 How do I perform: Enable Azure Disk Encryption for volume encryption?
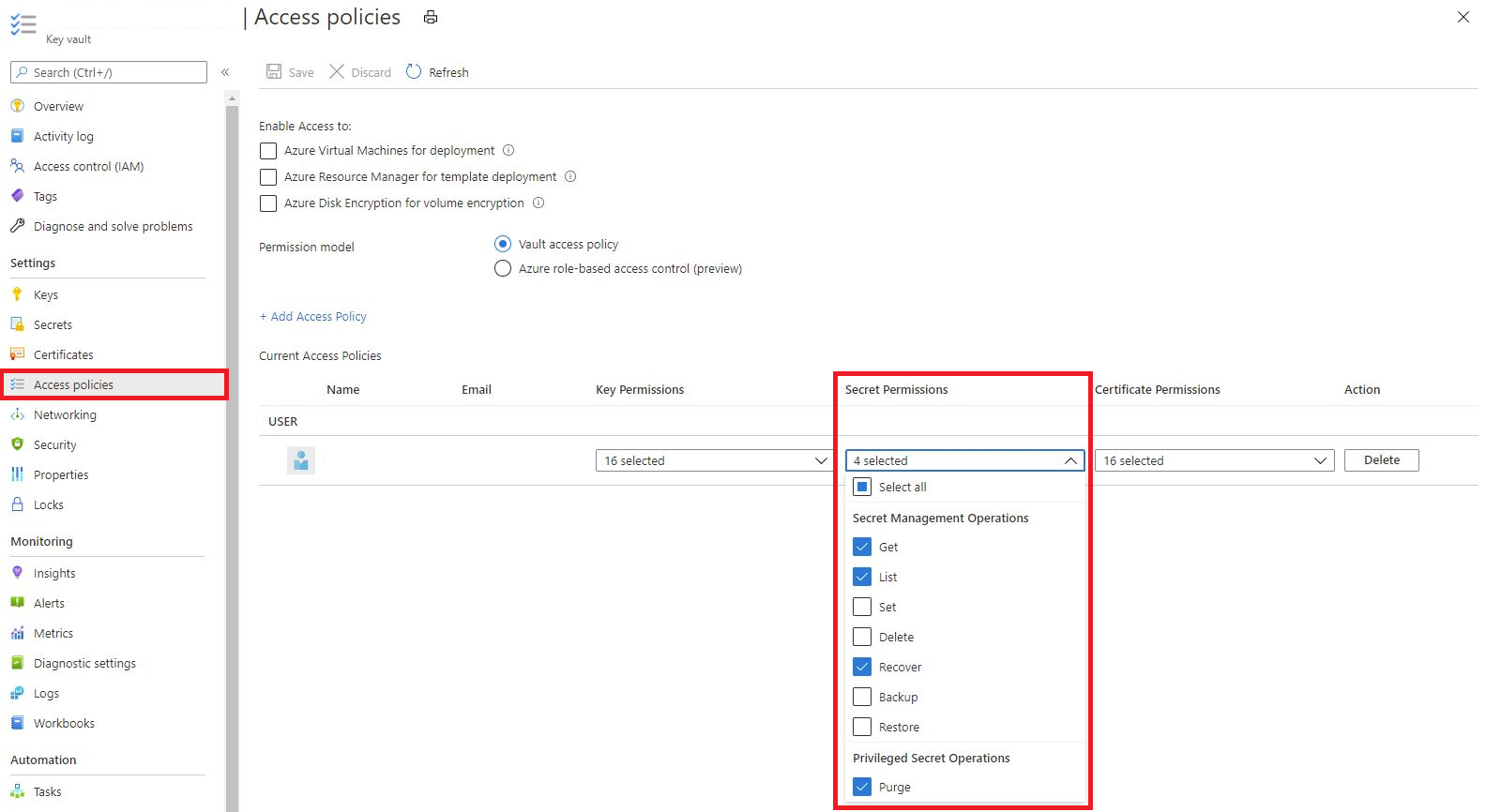click(x=268, y=203)
